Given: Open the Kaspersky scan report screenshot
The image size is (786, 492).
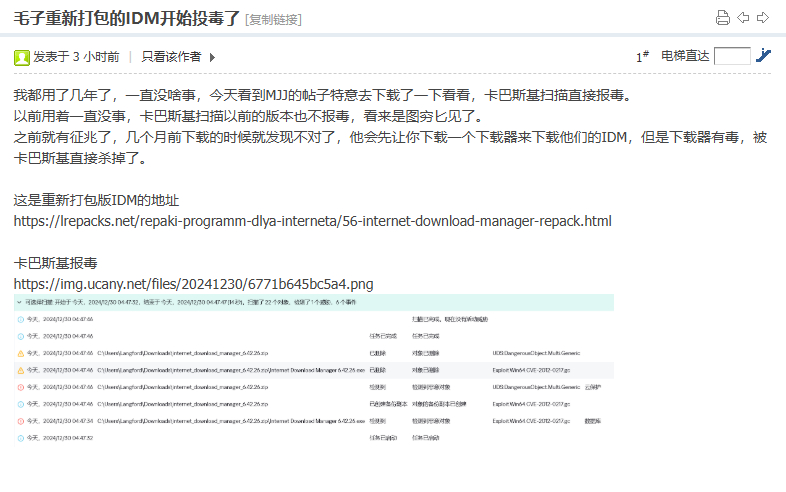Looking at the screenshot, I should [x=314, y=370].
